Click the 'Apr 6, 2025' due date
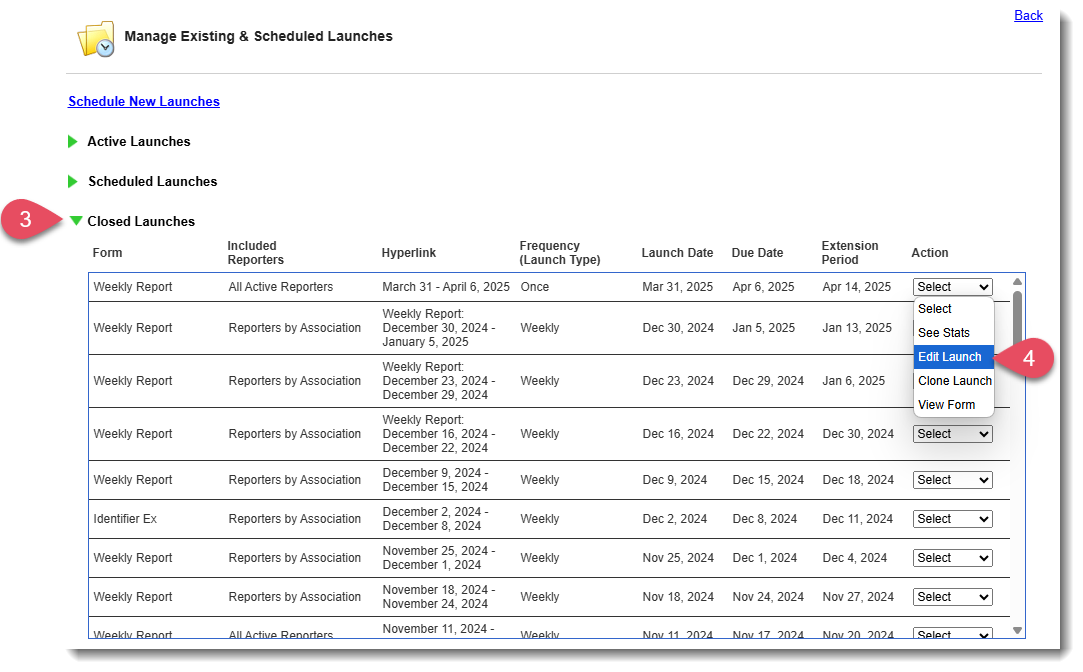1083x672 pixels. click(763, 287)
